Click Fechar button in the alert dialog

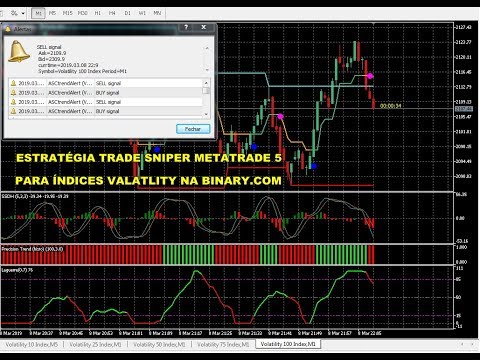pyautogui.click(x=193, y=129)
